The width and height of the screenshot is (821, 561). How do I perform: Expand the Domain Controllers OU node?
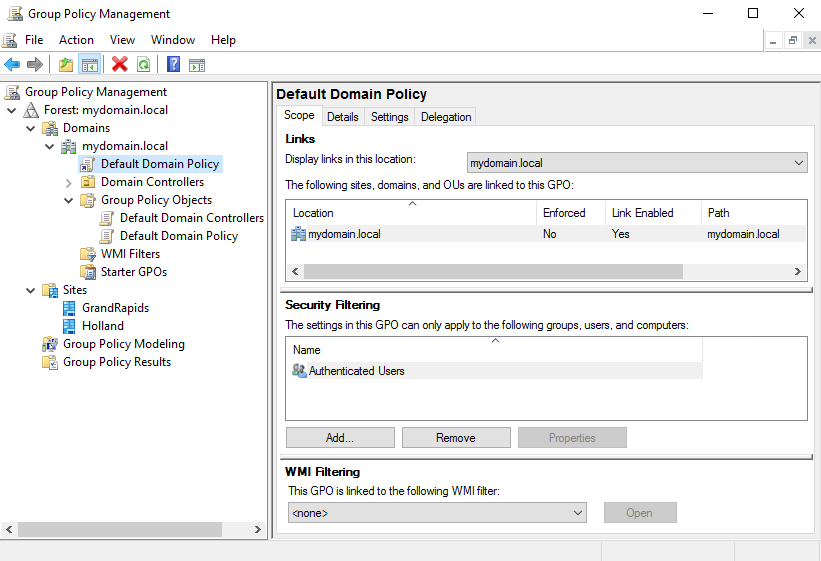(69, 182)
